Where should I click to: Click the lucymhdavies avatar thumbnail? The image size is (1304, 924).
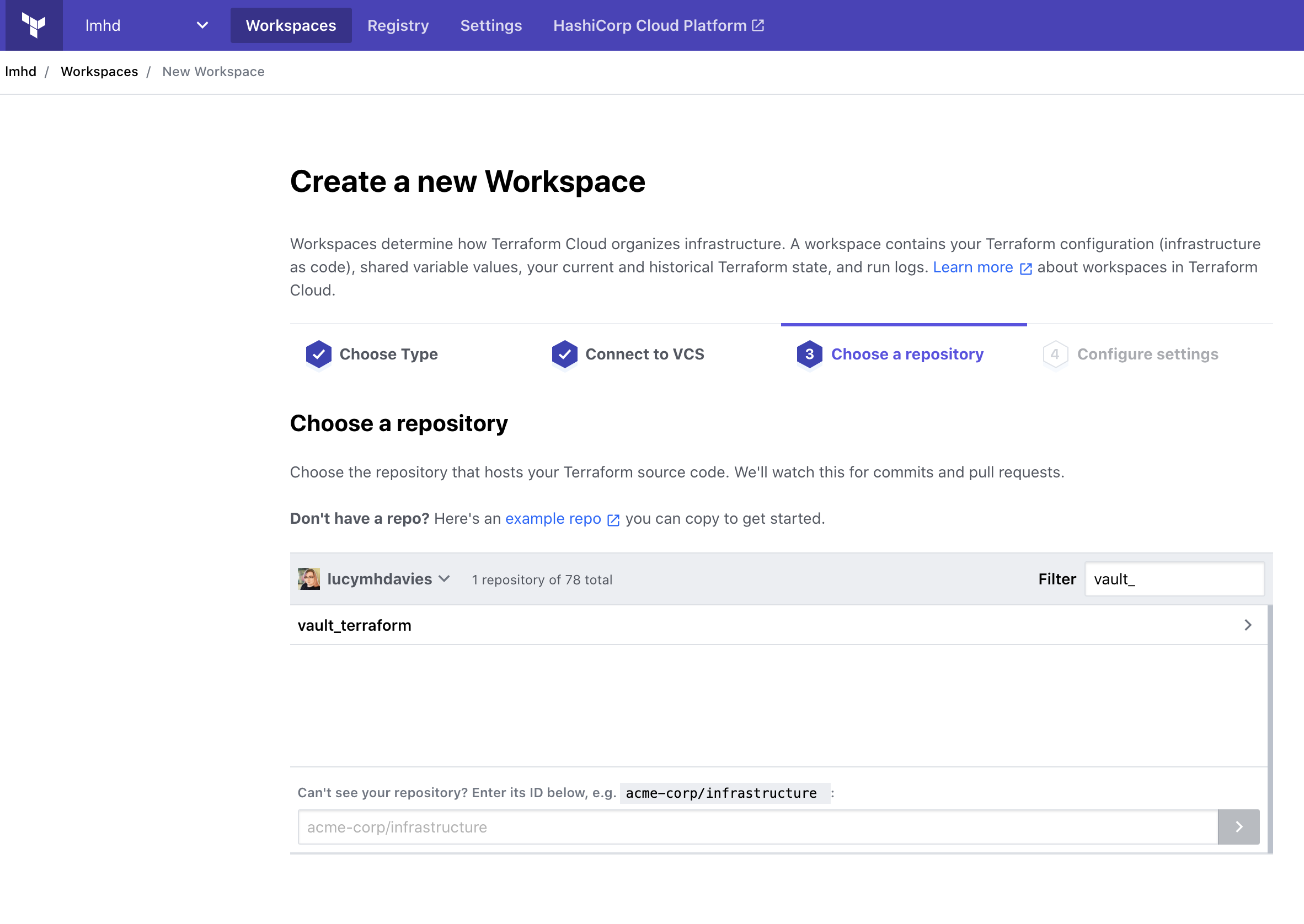[x=309, y=579]
